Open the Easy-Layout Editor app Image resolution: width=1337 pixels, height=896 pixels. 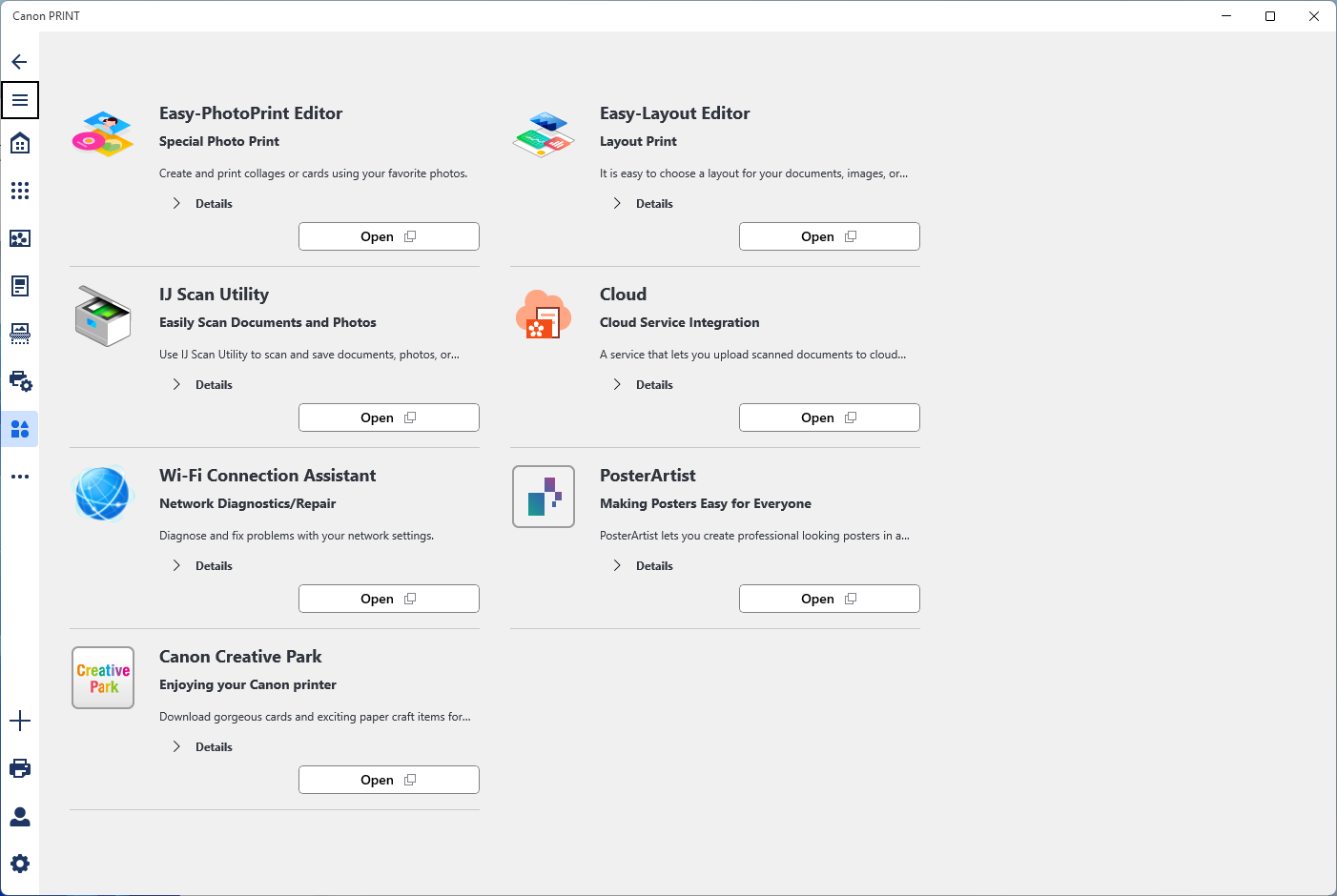point(829,235)
